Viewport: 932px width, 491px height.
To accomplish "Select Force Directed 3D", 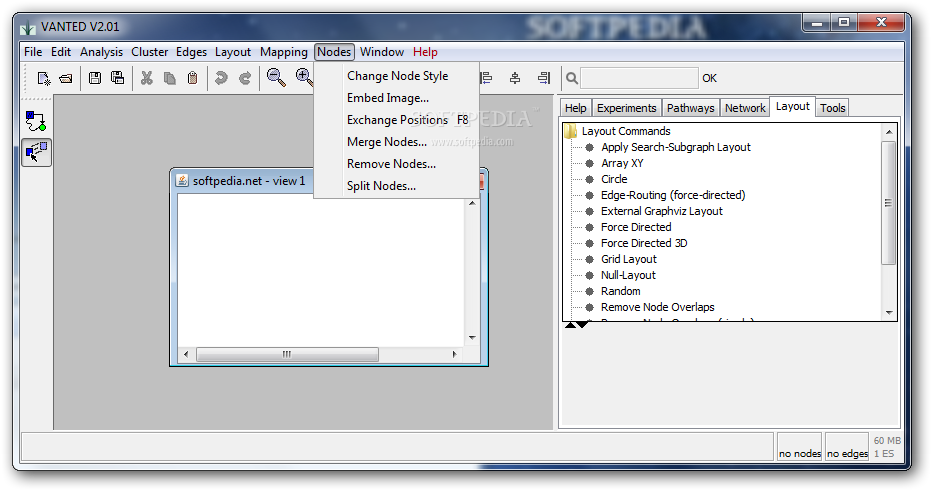I will click(x=644, y=243).
